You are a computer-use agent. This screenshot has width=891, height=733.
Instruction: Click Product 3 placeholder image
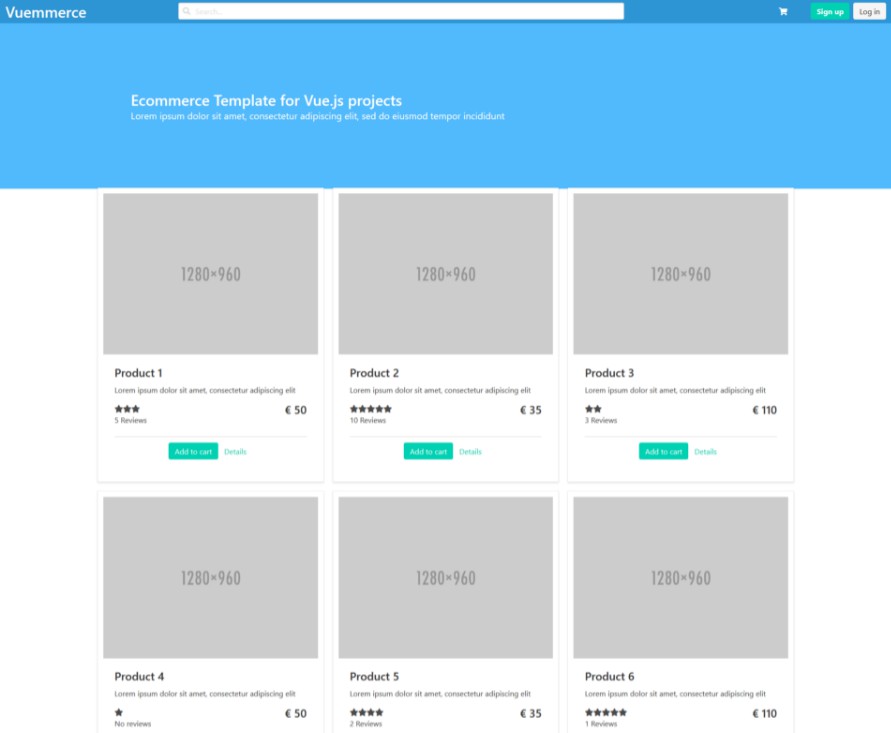click(680, 274)
